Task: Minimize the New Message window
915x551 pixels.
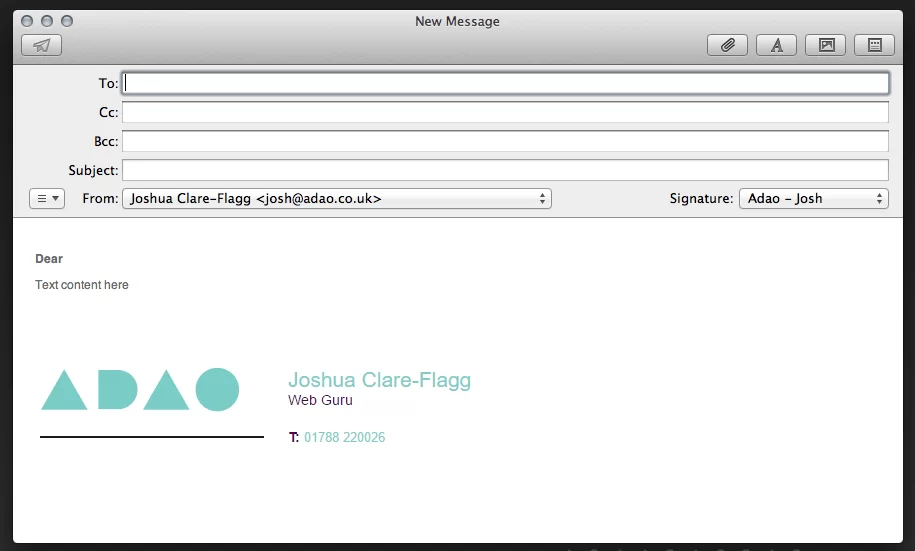Action: [x=47, y=21]
